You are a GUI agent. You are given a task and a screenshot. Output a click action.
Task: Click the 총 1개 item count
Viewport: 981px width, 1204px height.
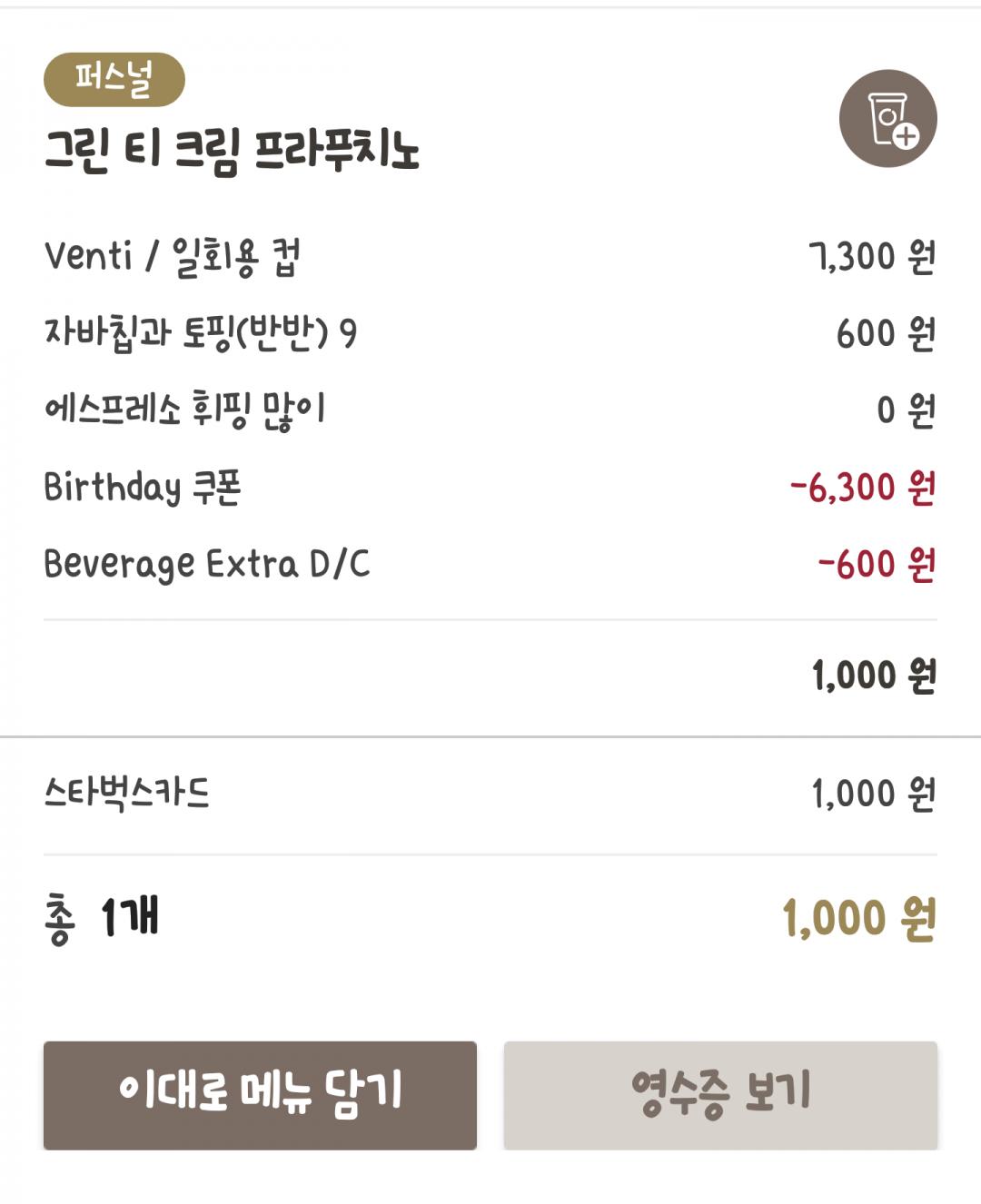(x=101, y=917)
